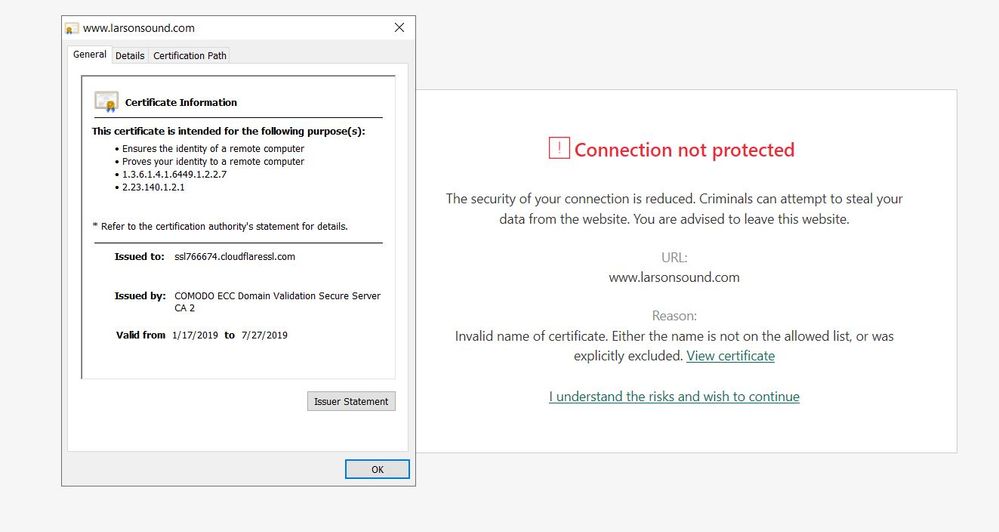This screenshot has width=999, height=532.
Task: Open the View certificate link
Action: tap(730, 356)
